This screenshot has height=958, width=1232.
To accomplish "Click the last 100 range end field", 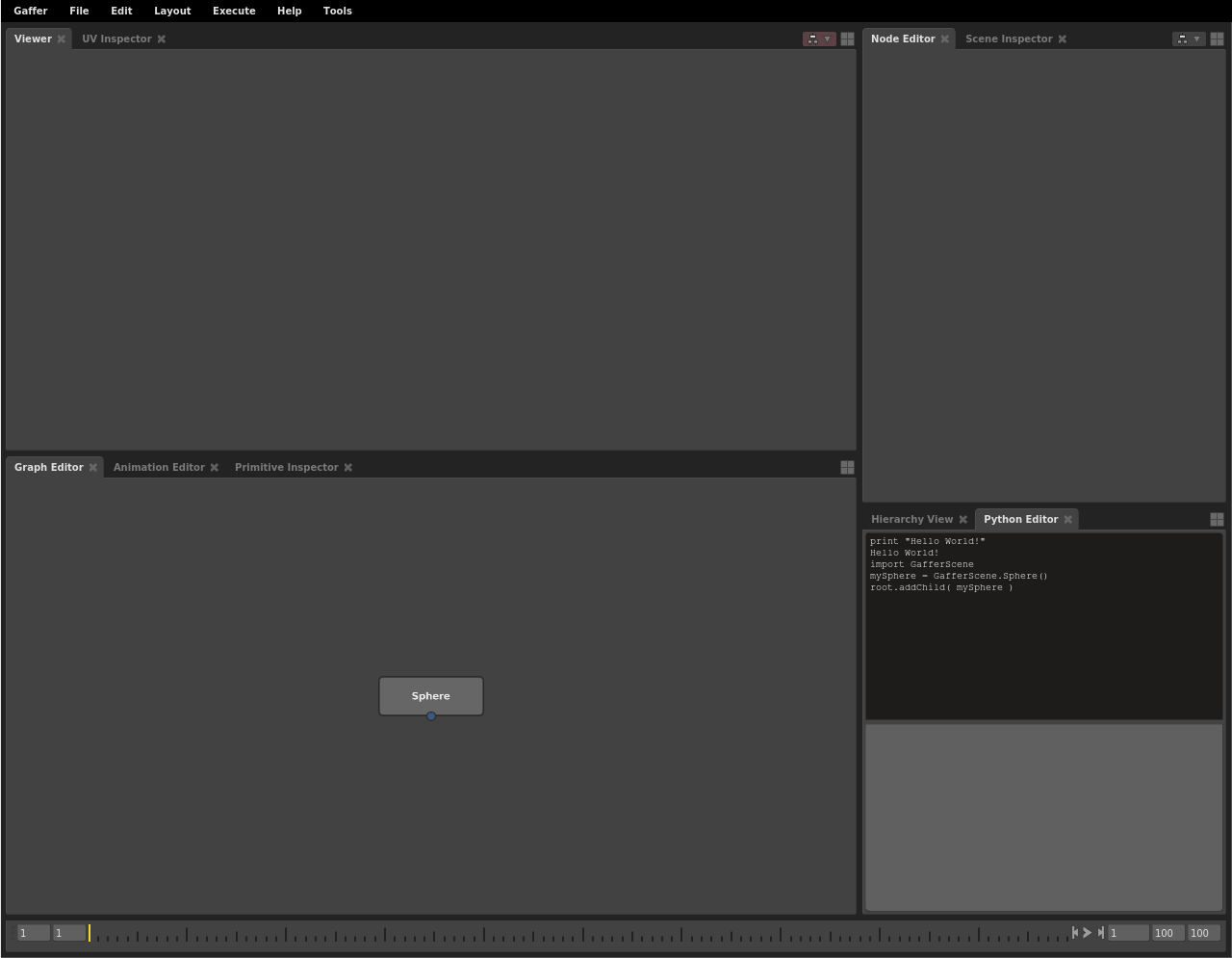I will point(1204,933).
